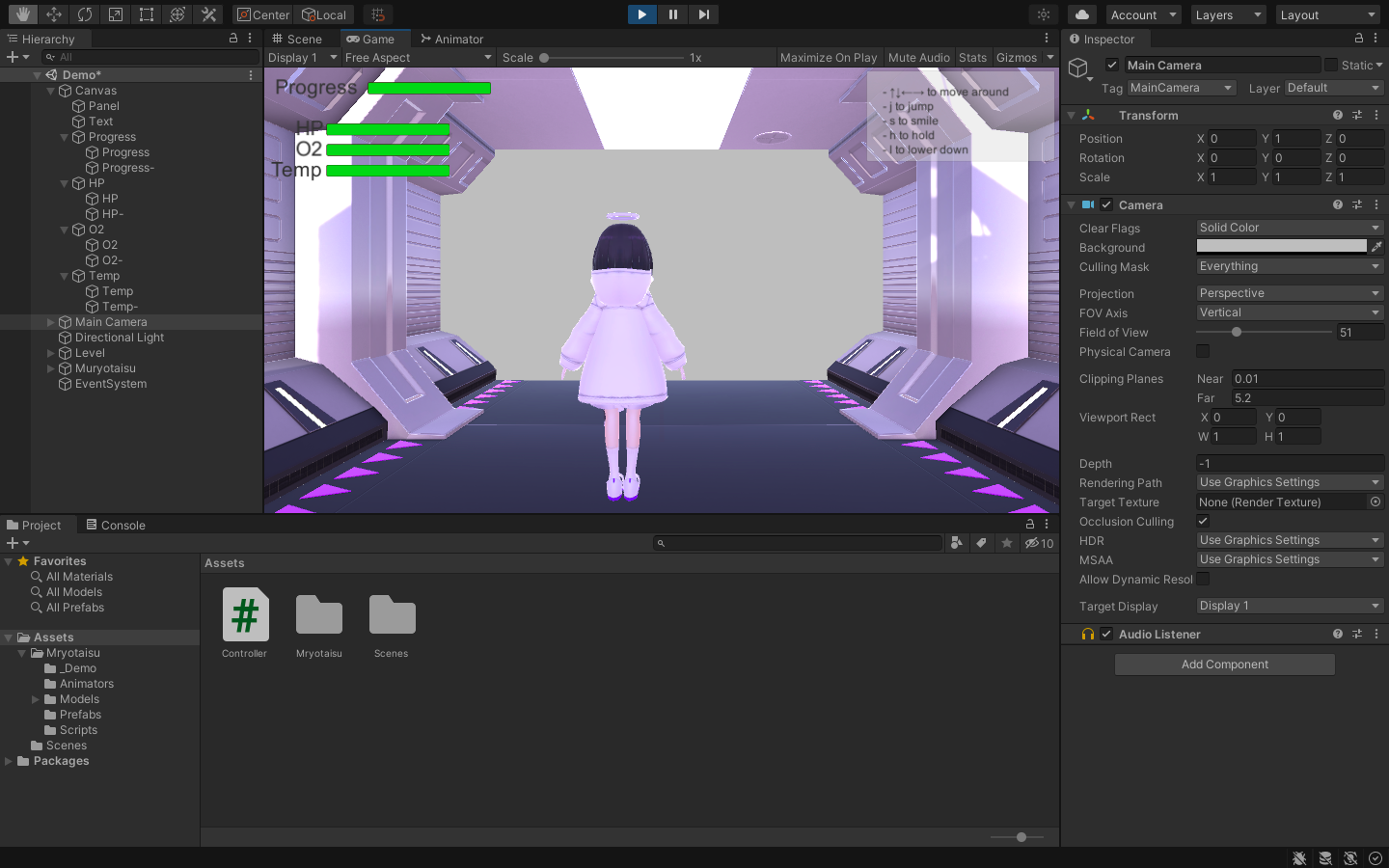
Task: Switch to the Console tab
Action: [116, 525]
